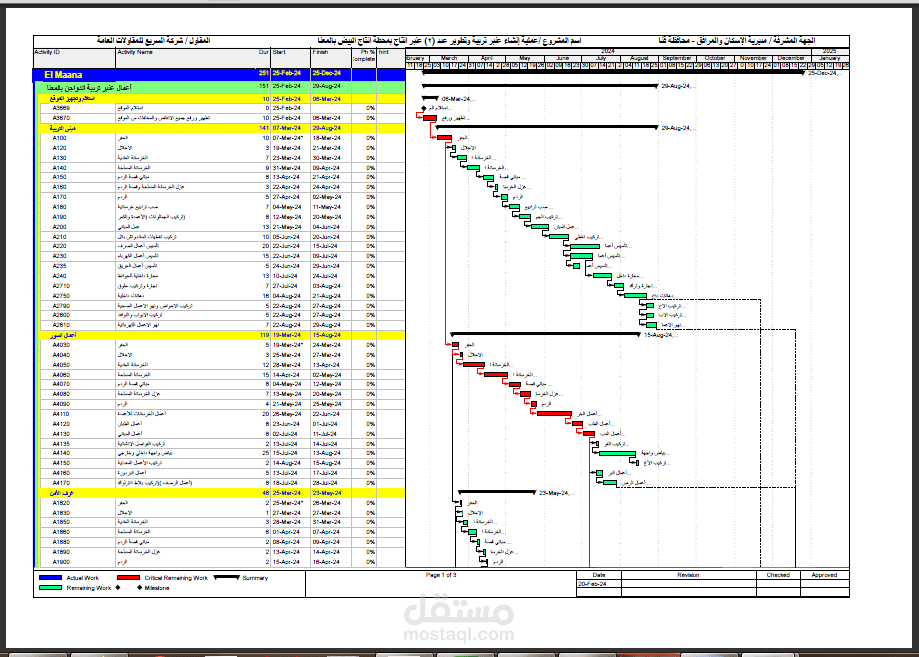919x657 pixels.
Task: Click the 15-Aug-24 summary bar label
Action: click(659, 335)
